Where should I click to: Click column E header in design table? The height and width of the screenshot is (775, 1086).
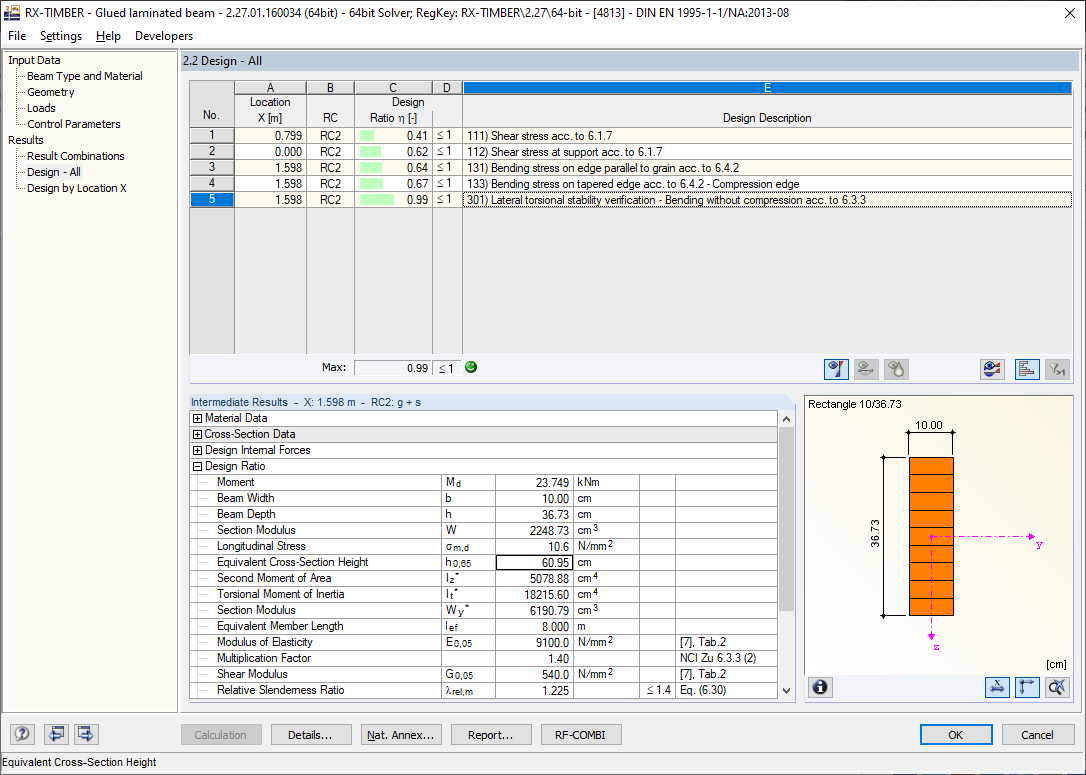pyautogui.click(x=767, y=88)
